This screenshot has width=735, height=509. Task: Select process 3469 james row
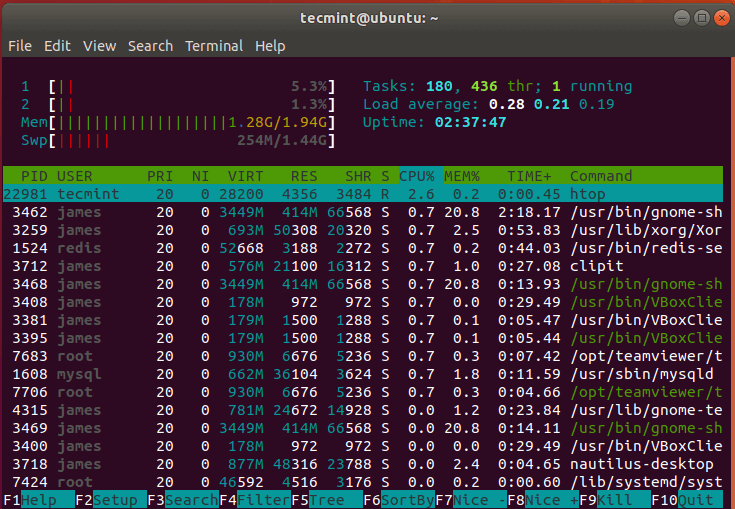(x=363, y=428)
